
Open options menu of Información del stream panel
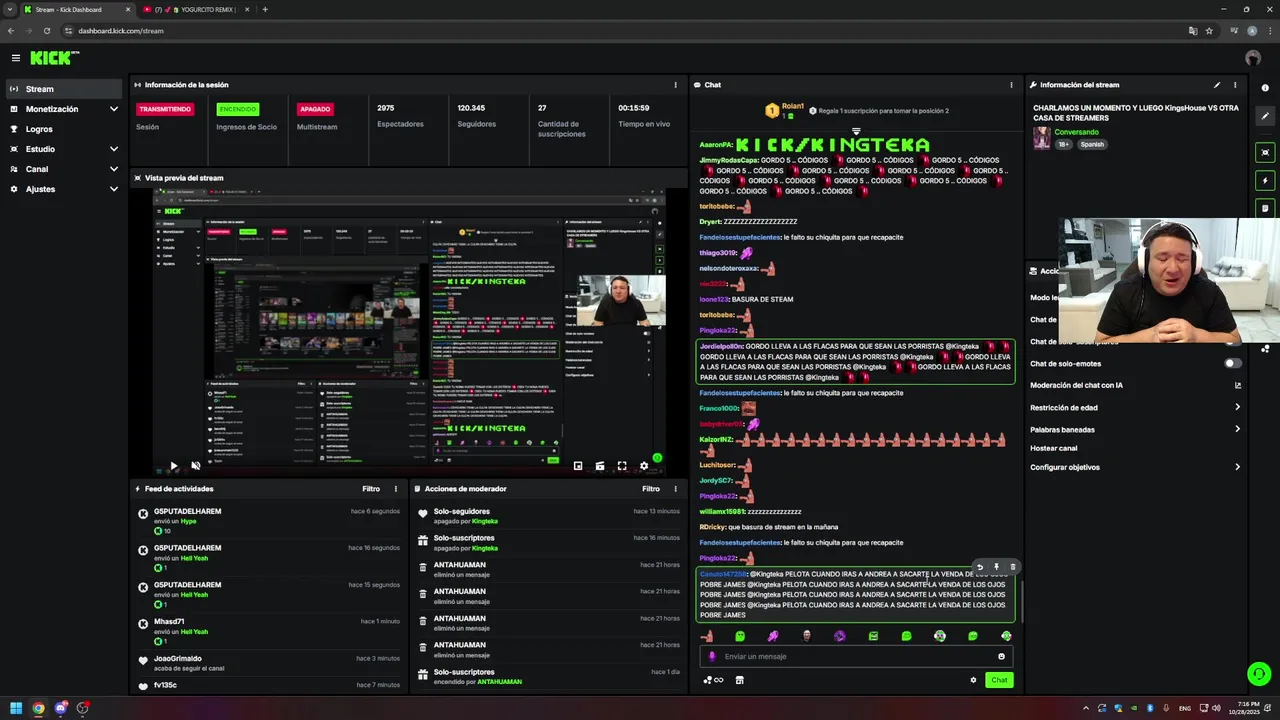1235,85
